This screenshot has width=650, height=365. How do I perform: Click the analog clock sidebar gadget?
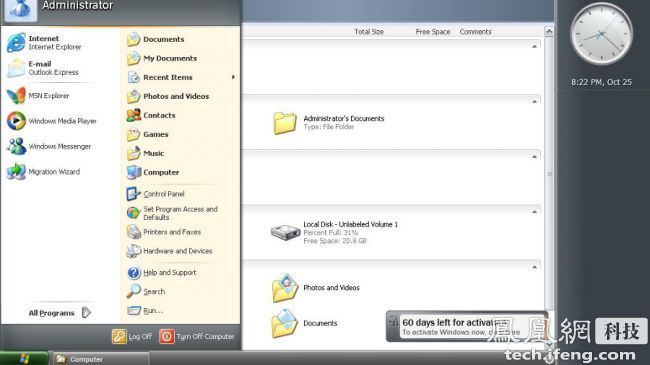tap(601, 34)
